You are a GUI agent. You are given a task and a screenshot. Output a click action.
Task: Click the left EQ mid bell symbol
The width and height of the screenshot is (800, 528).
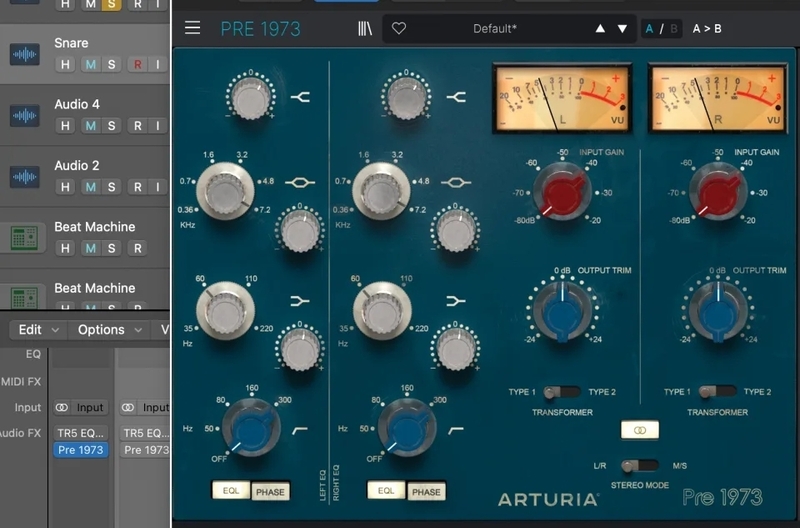tap(299, 182)
